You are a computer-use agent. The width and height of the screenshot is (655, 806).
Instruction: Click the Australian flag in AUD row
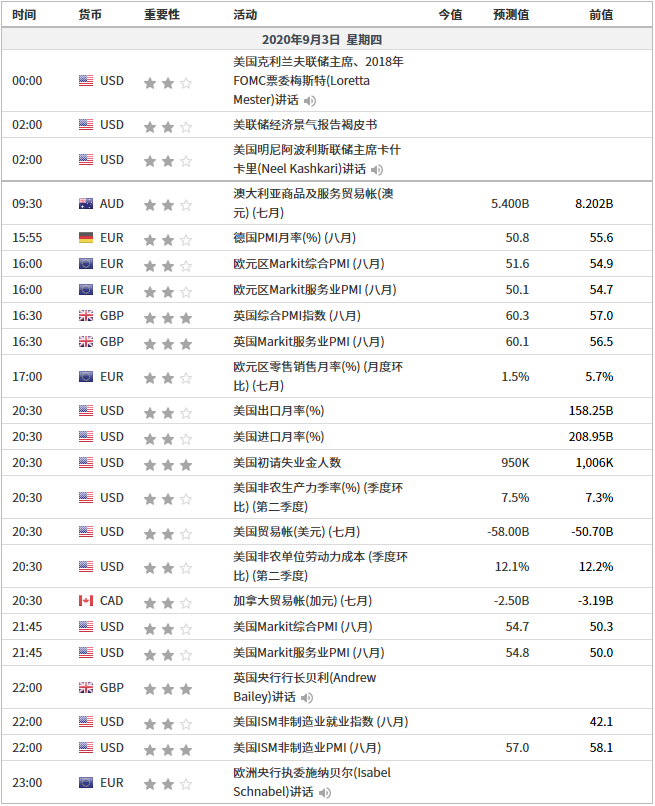(86, 204)
